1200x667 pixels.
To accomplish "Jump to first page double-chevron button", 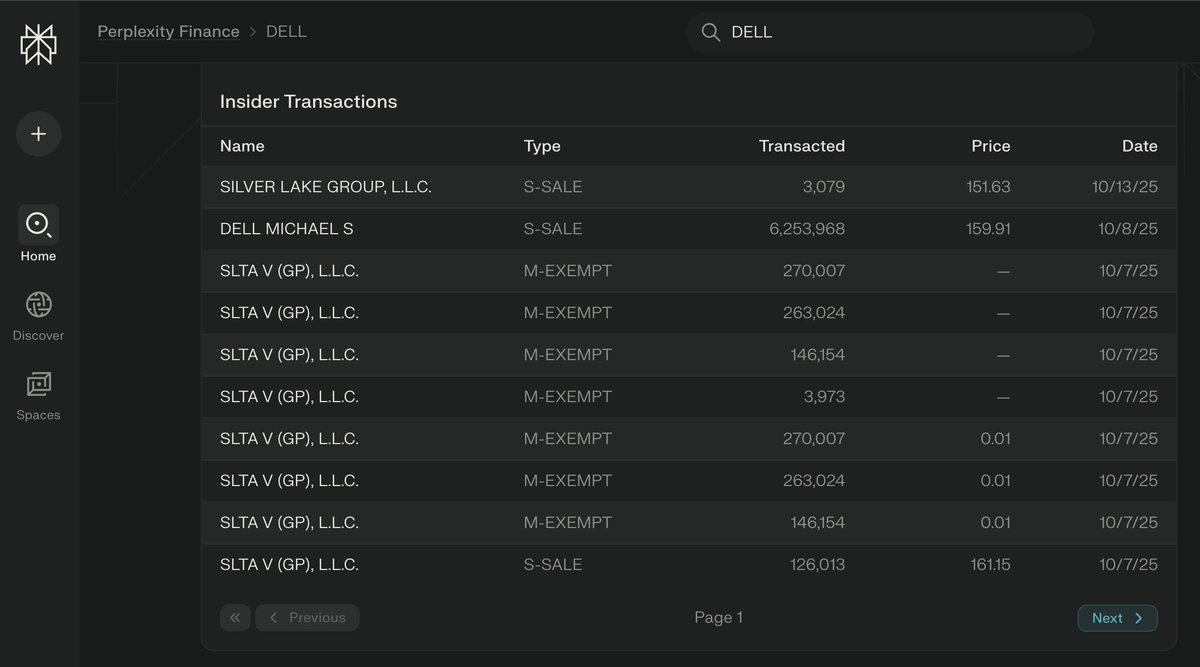I will (x=235, y=618).
